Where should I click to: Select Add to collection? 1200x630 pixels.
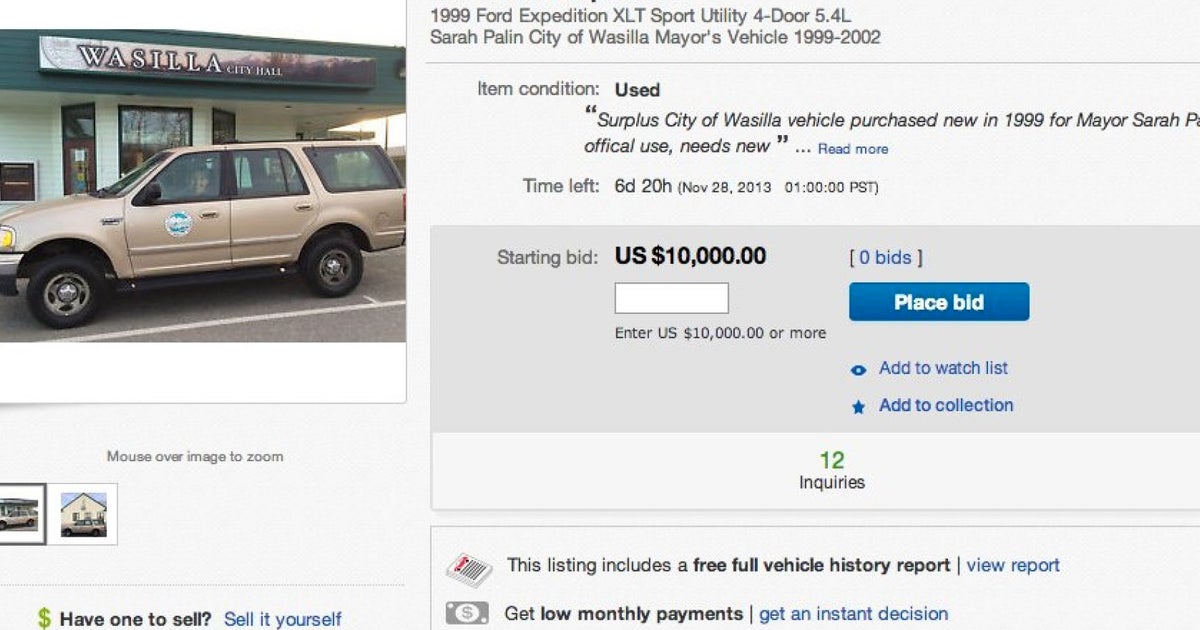pyautogui.click(x=945, y=405)
